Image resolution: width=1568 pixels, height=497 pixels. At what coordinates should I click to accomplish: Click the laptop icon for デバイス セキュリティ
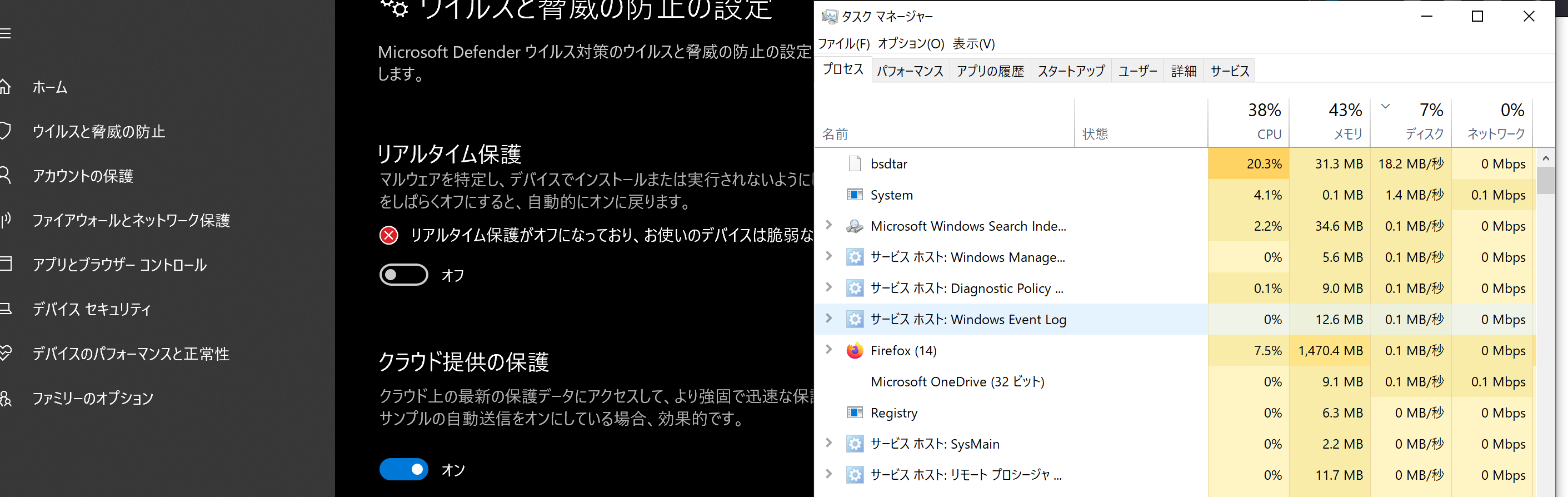pos(5,309)
